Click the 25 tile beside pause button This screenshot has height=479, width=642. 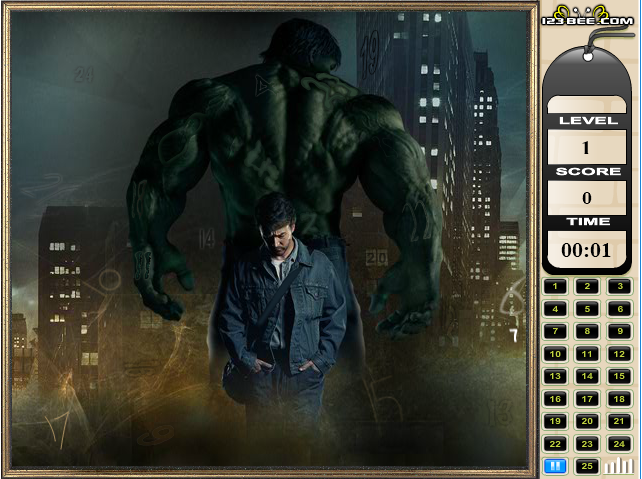point(587,466)
